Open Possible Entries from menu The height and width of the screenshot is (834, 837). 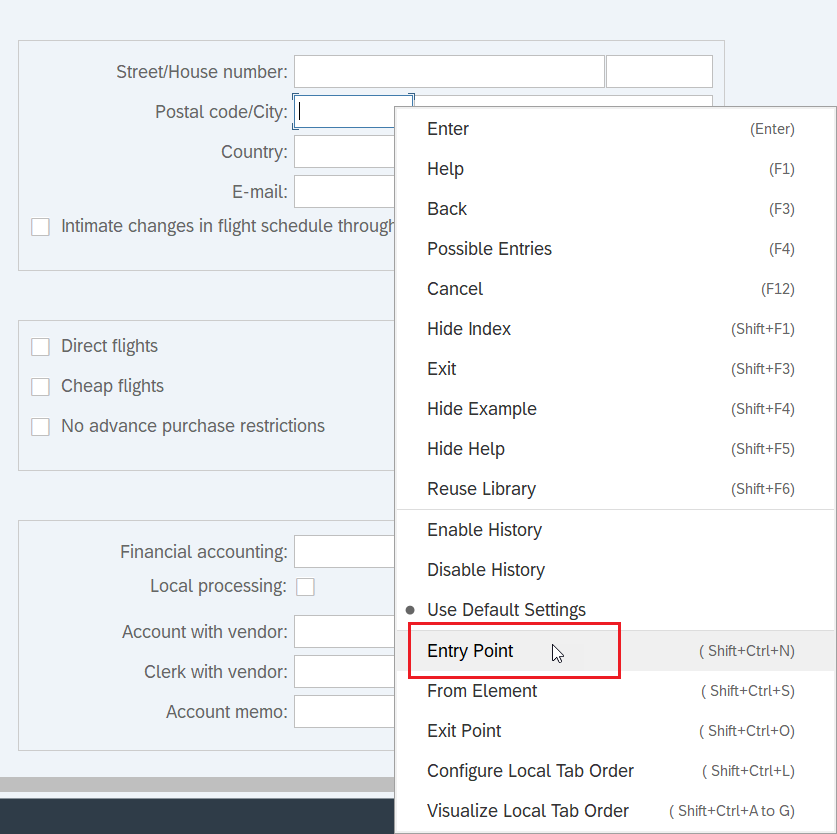click(615, 249)
